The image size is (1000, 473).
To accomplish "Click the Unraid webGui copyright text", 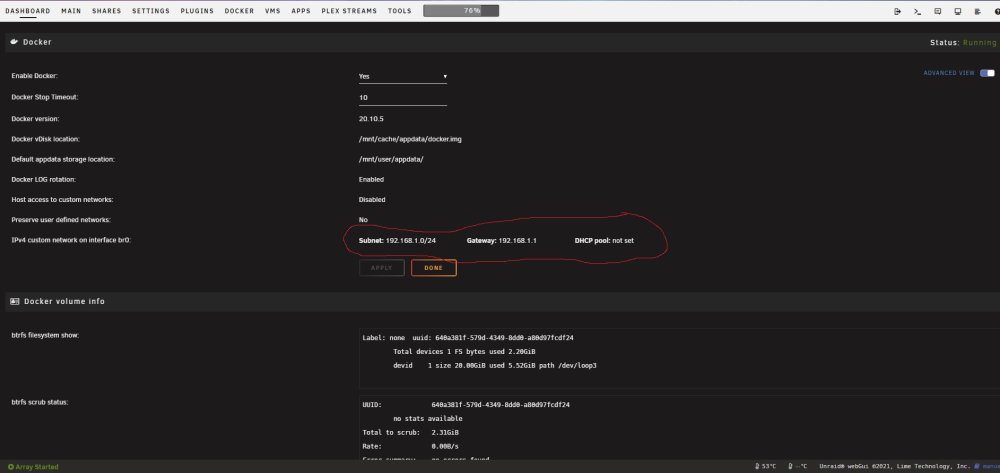I will 895,467.
